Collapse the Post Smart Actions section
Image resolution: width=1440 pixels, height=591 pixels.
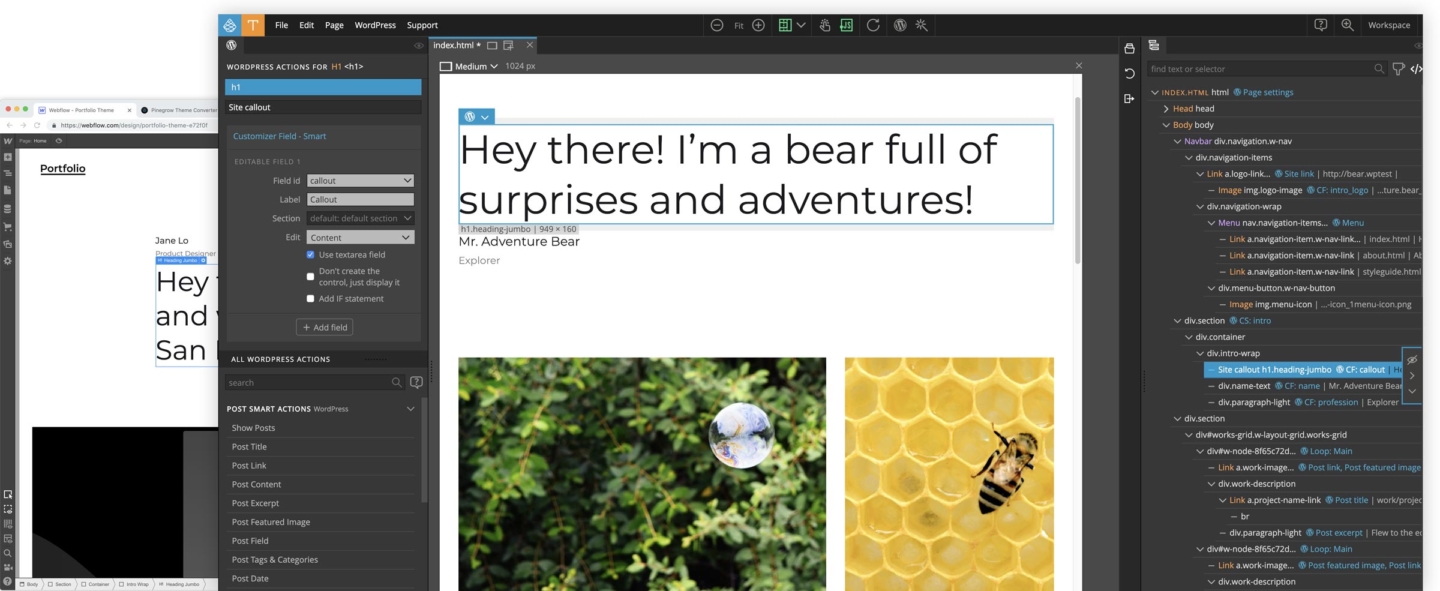tap(410, 409)
